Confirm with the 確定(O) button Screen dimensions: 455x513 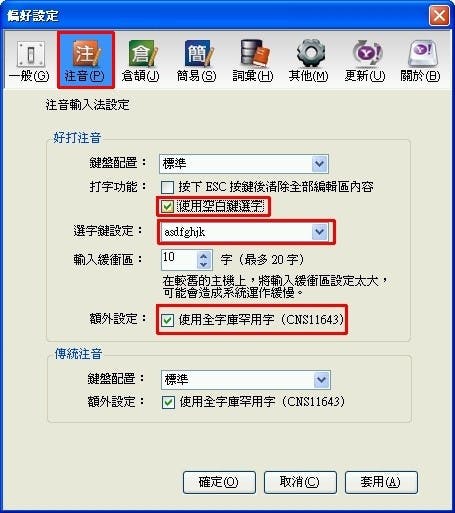tap(219, 482)
